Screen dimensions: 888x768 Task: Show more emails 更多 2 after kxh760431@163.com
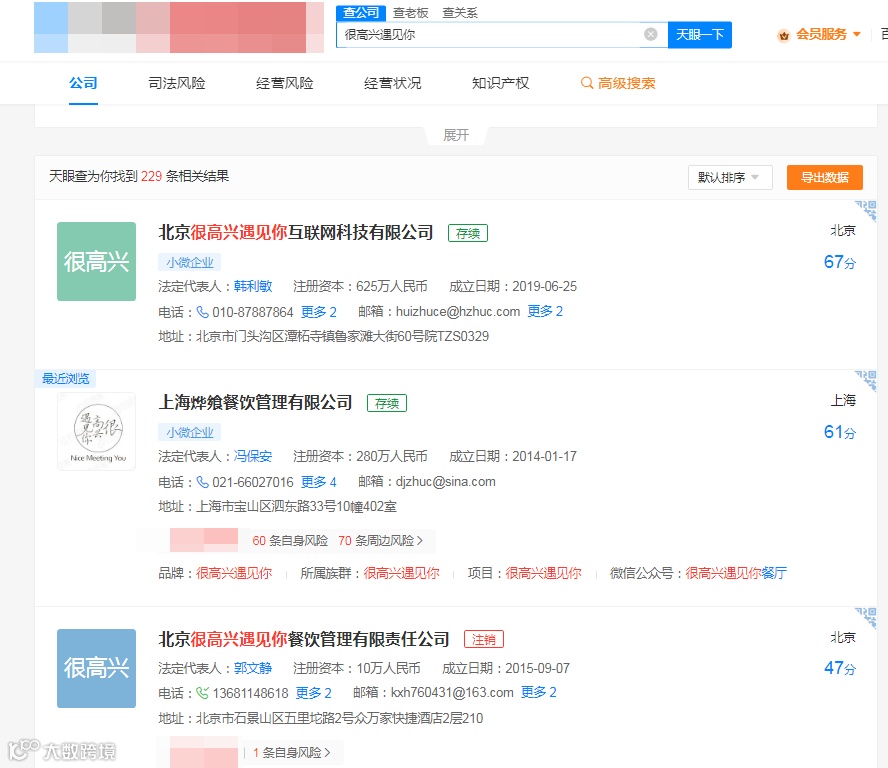click(539, 692)
